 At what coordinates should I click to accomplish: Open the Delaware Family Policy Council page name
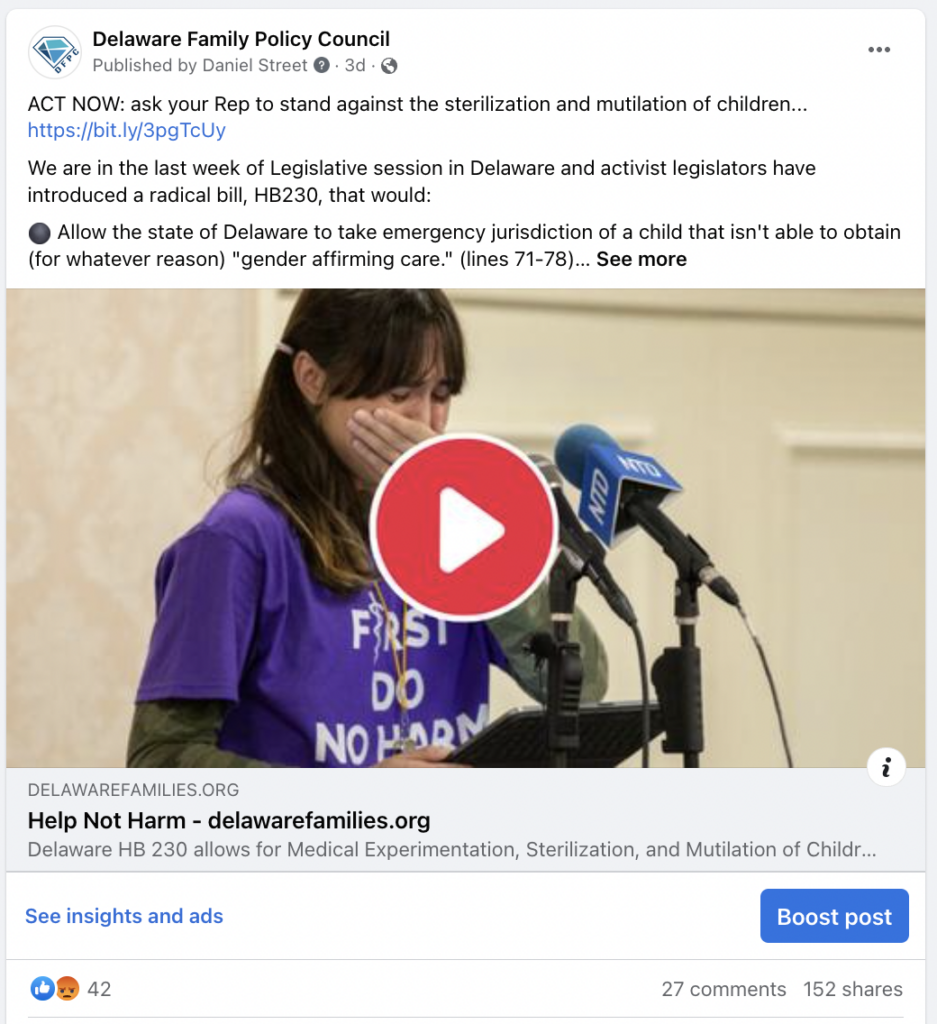click(x=241, y=39)
